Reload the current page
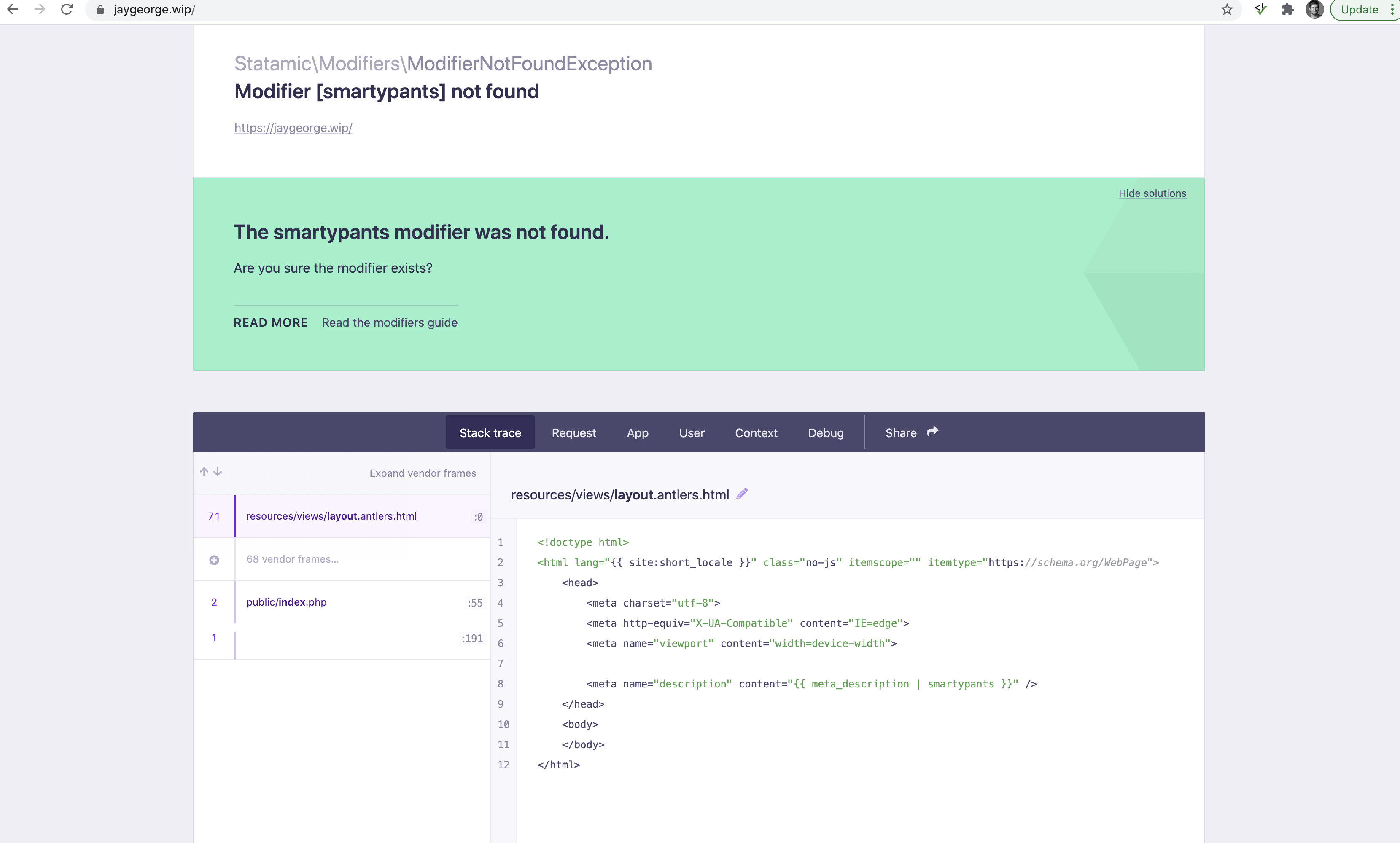The image size is (1400, 843). point(67,10)
